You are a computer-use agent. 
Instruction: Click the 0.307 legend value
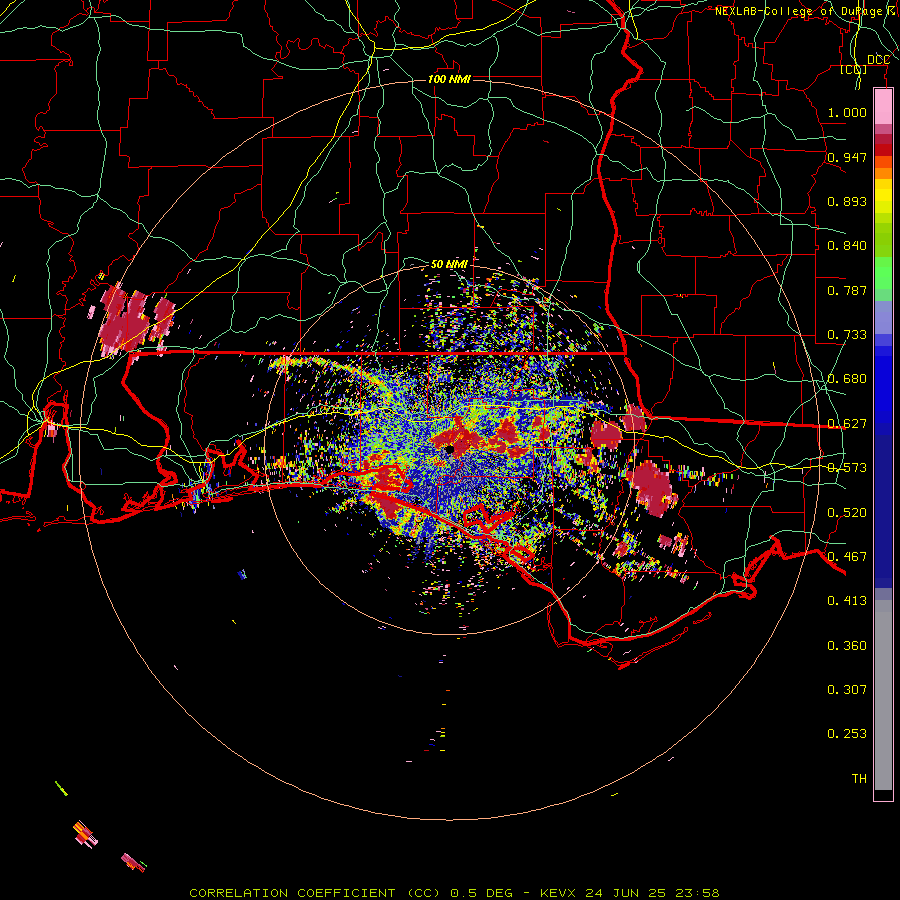click(x=847, y=690)
